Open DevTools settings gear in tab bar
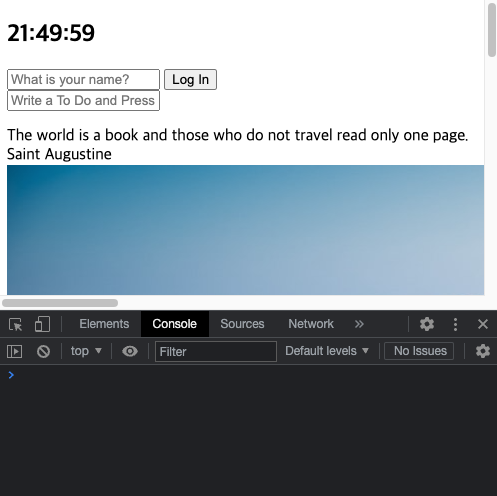 click(x=427, y=324)
